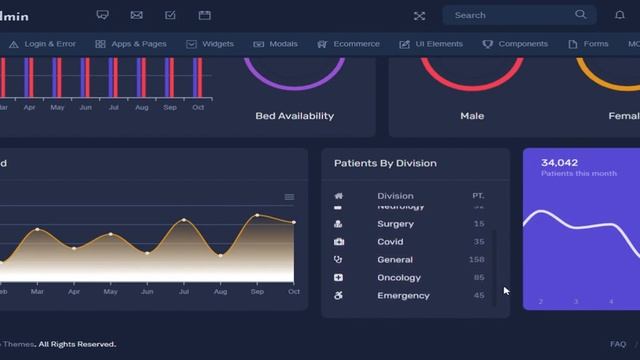Click patient count 85 for Oncology
This screenshot has width=640, height=360.
[x=479, y=278]
